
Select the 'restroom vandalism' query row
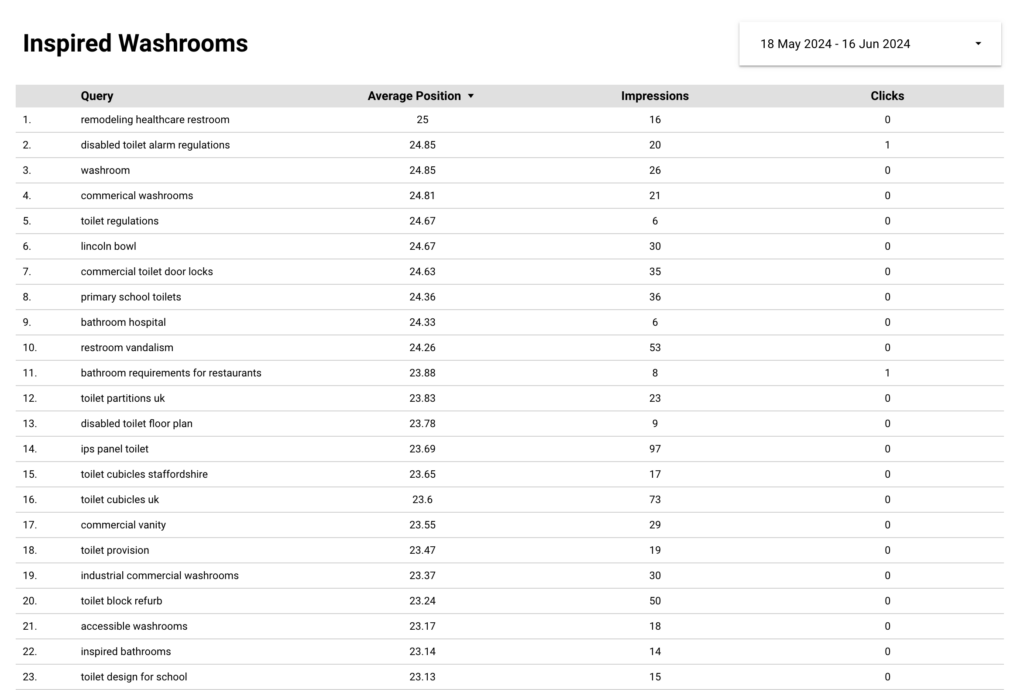[x=509, y=347]
